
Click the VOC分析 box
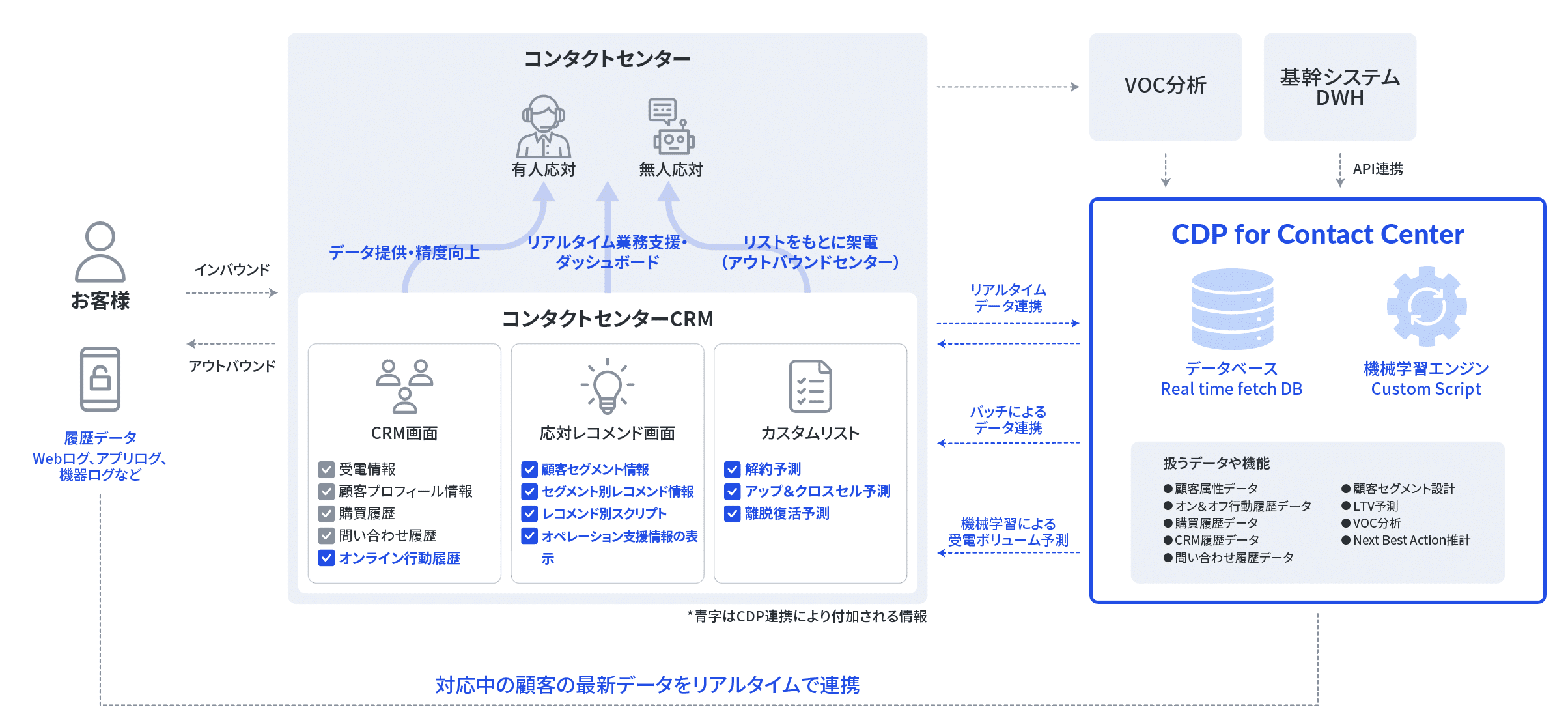point(1166,87)
